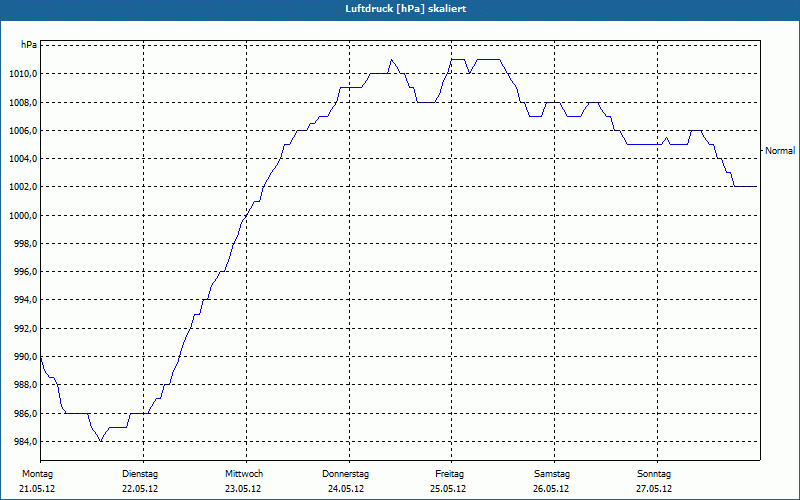Click the date 23.05.12
Image resolution: width=800 pixels, height=500 pixels.
click(243, 489)
